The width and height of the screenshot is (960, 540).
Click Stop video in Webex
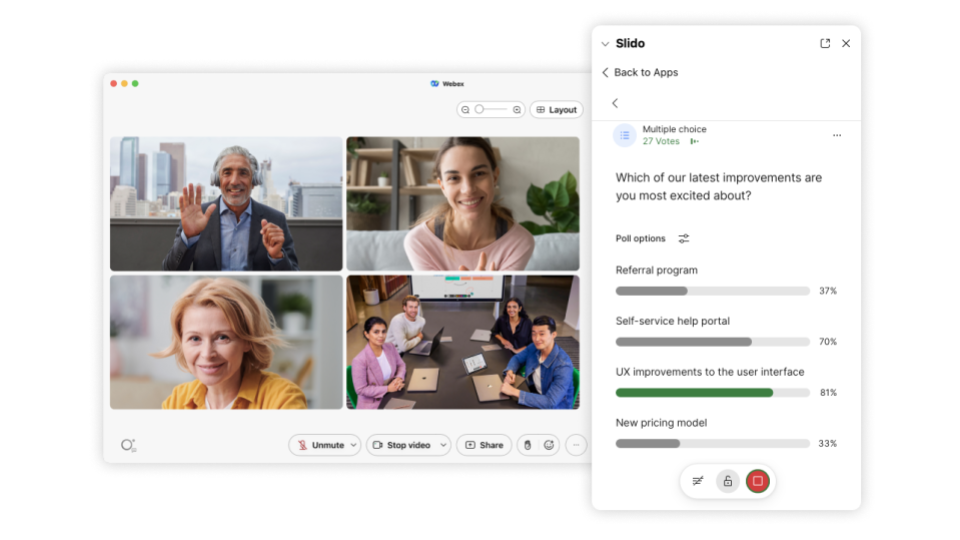coord(402,445)
